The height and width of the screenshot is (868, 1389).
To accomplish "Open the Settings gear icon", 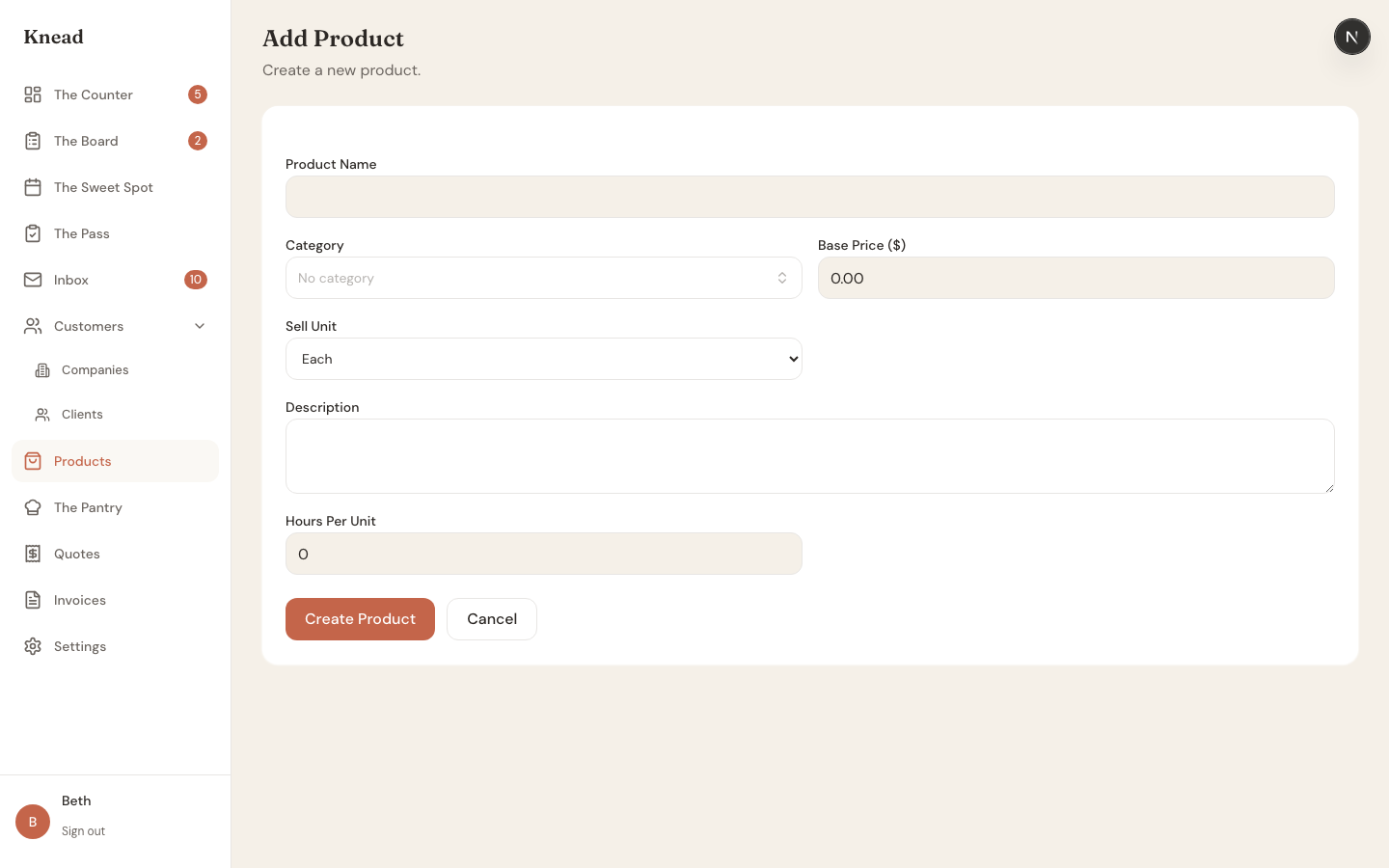I will [33, 646].
